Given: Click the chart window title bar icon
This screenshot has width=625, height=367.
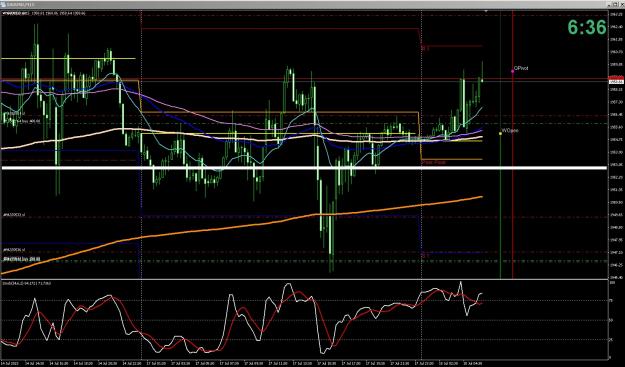Looking at the screenshot, I should pyautogui.click(x=3, y=4).
